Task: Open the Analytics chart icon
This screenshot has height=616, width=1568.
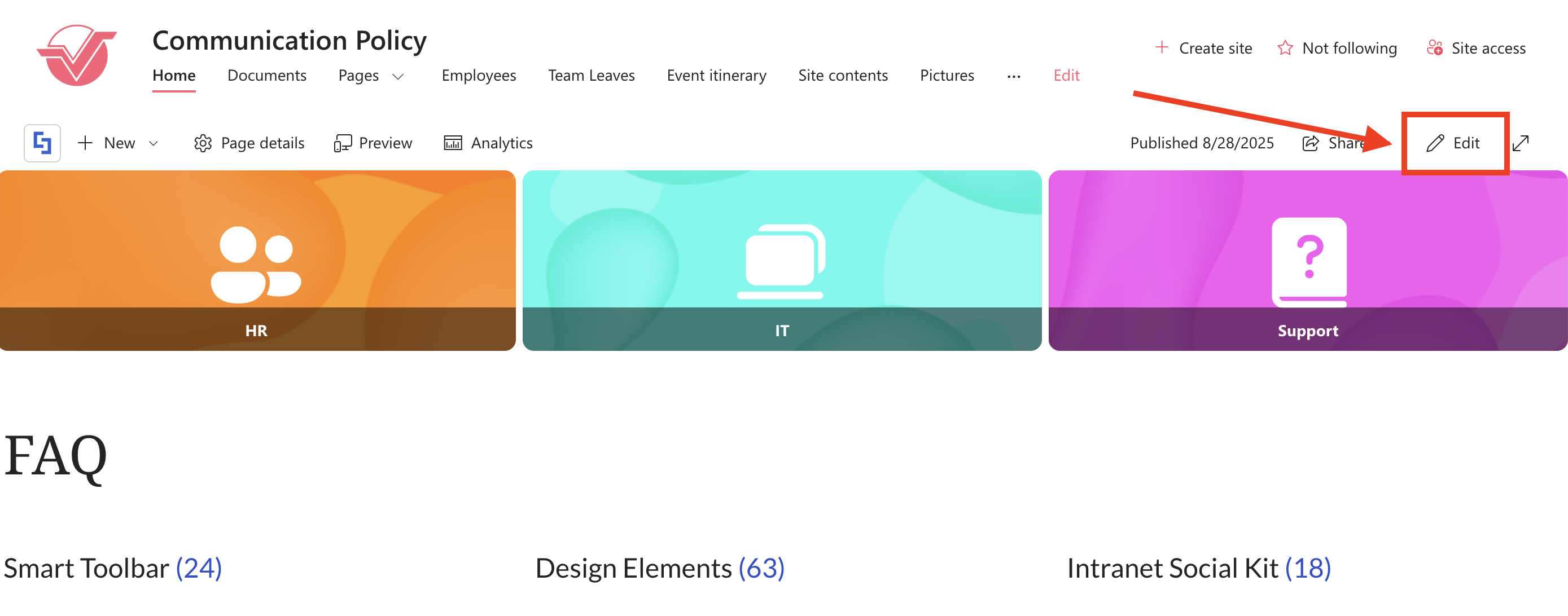Action: (x=453, y=143)
